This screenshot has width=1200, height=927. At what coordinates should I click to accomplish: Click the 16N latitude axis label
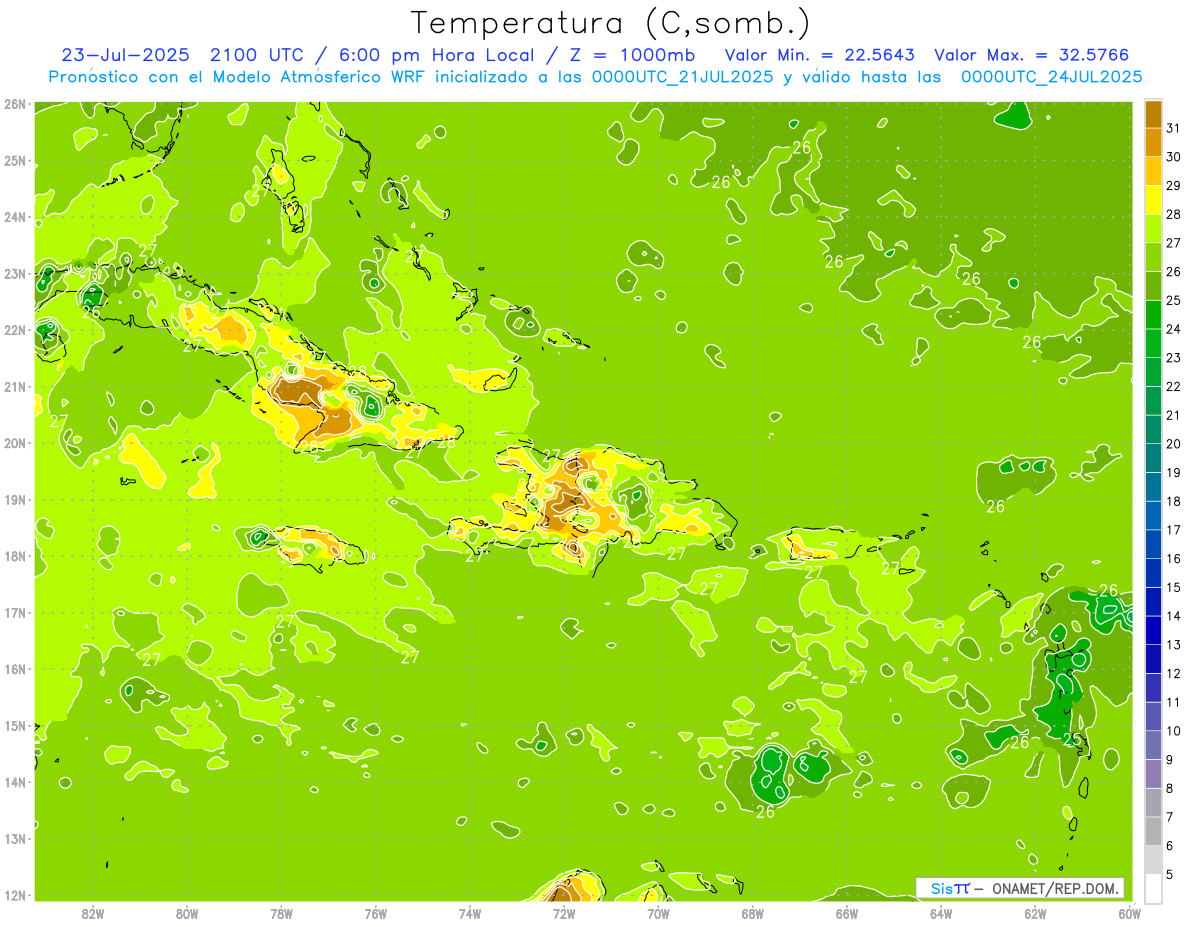pos(15,669)
